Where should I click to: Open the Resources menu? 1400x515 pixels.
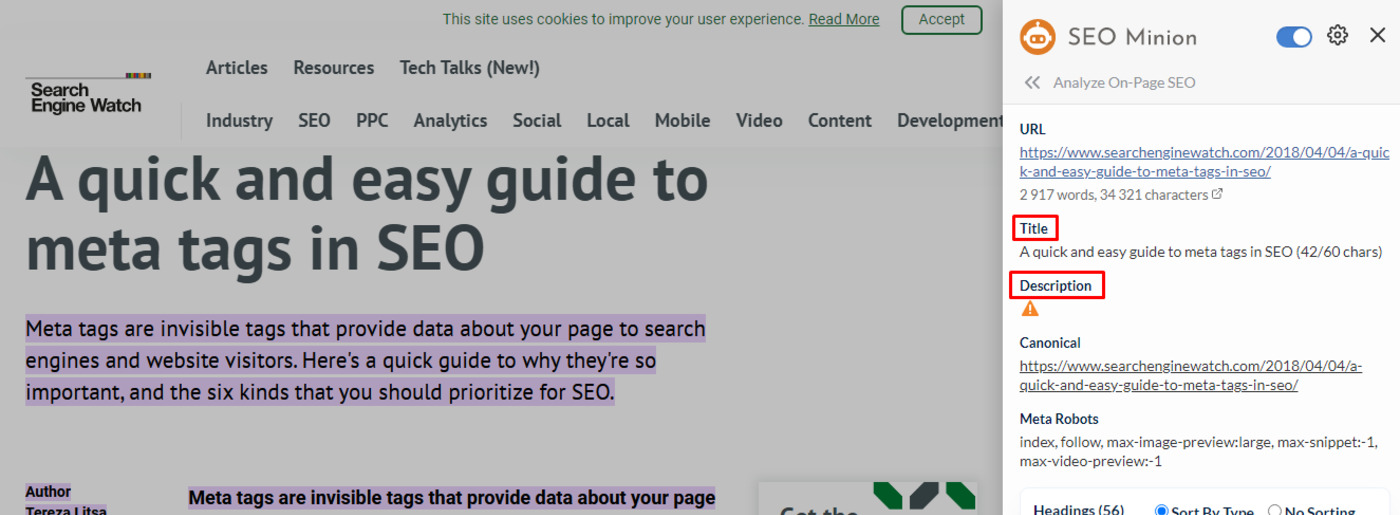[333, 68]
